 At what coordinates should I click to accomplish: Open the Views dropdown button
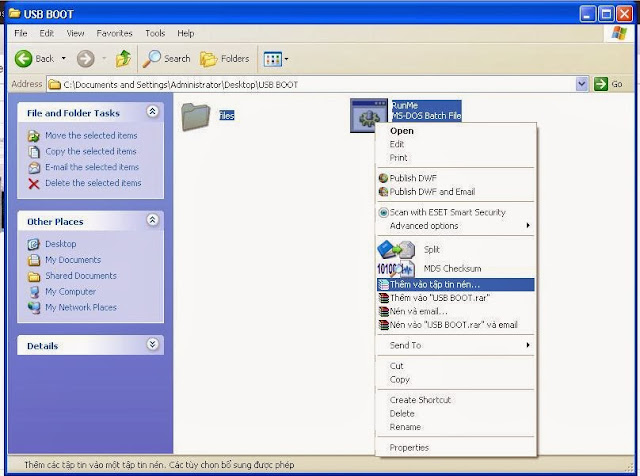click(x=275, y=58)
